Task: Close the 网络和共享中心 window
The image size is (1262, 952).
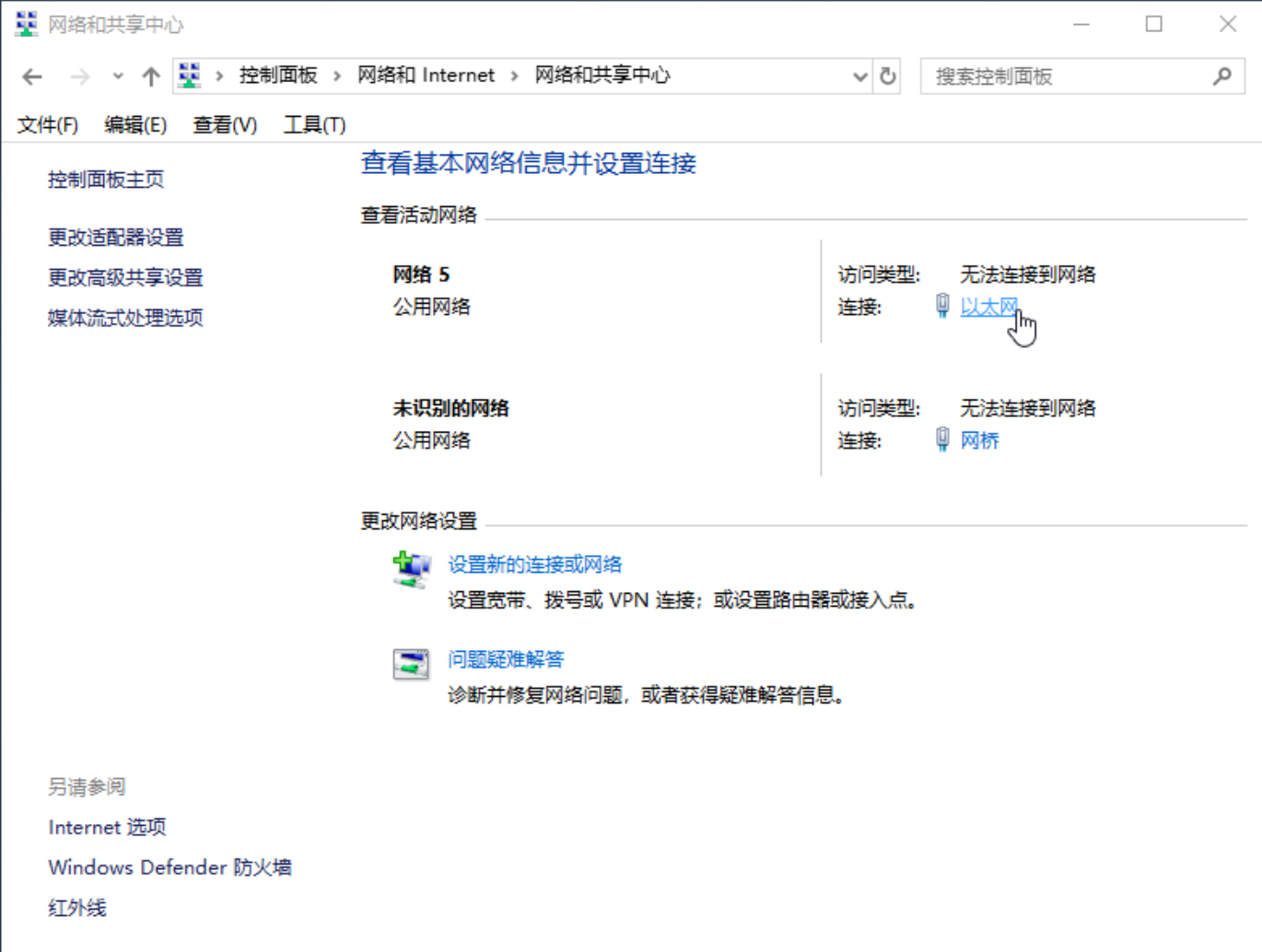Action: [x=1228, y=25]
